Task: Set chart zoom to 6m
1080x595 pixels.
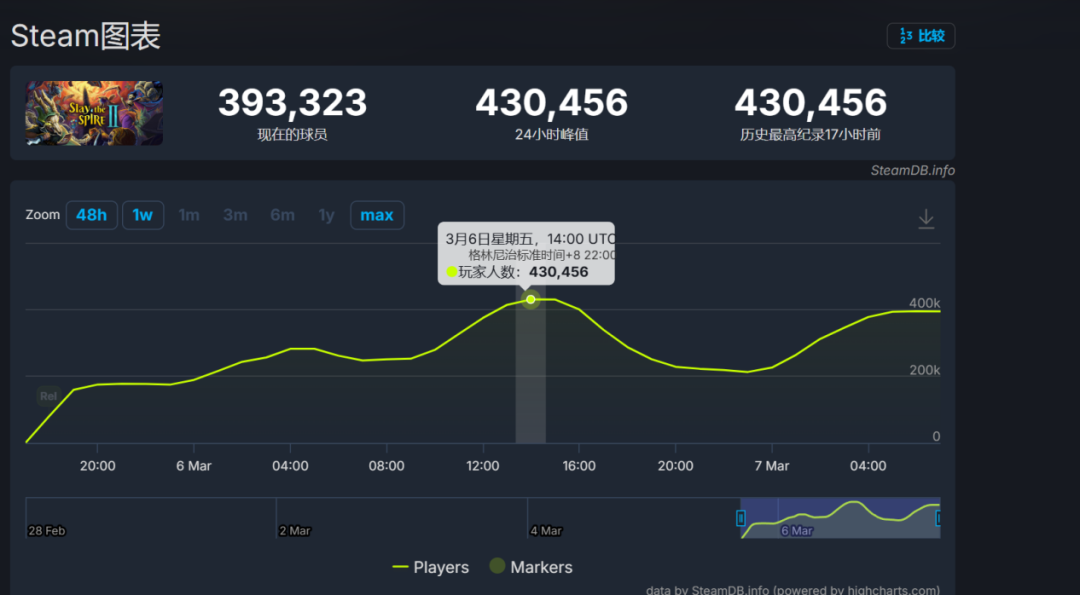Action: pos(282,215)
